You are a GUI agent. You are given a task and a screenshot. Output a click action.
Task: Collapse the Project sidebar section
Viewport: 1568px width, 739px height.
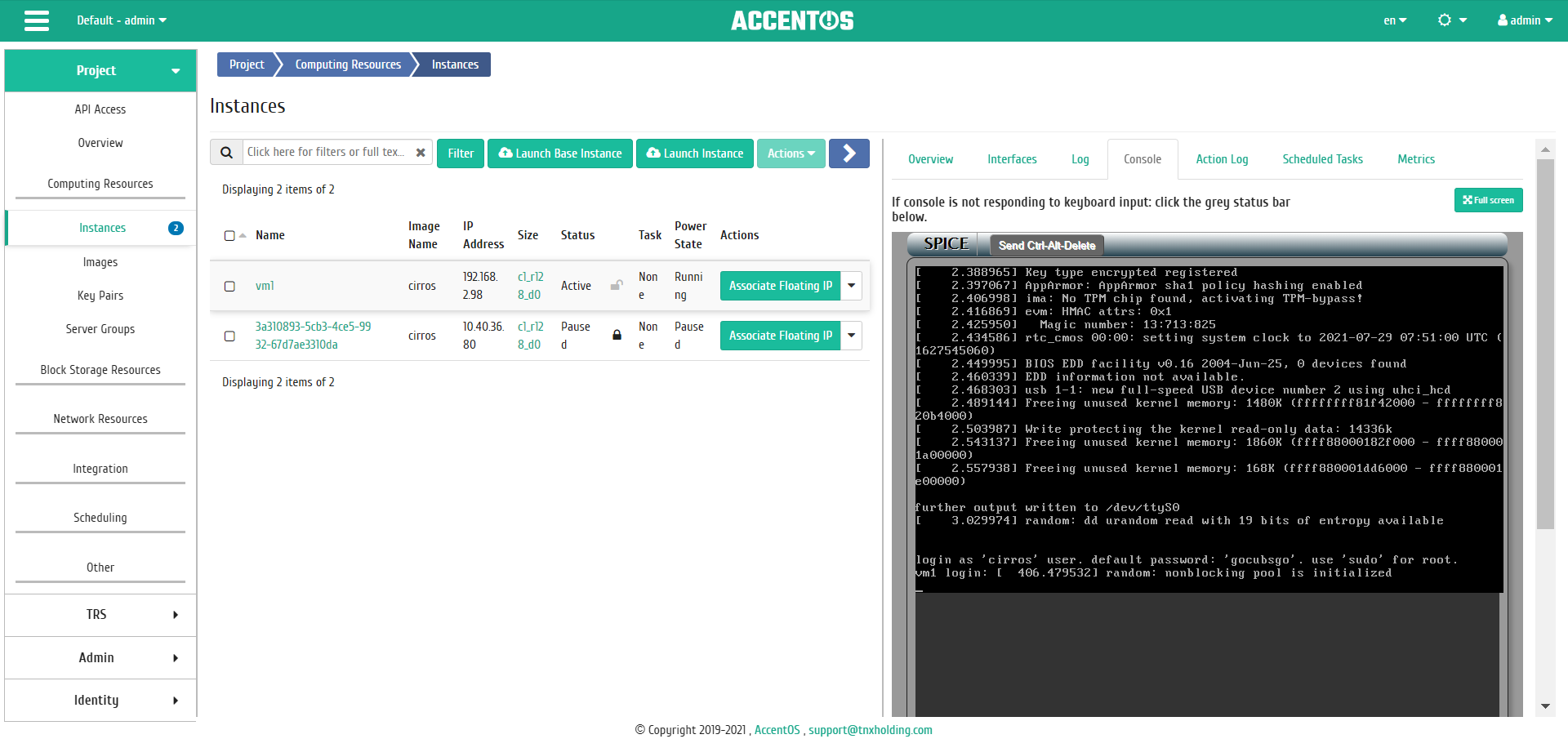coord(100,70)
